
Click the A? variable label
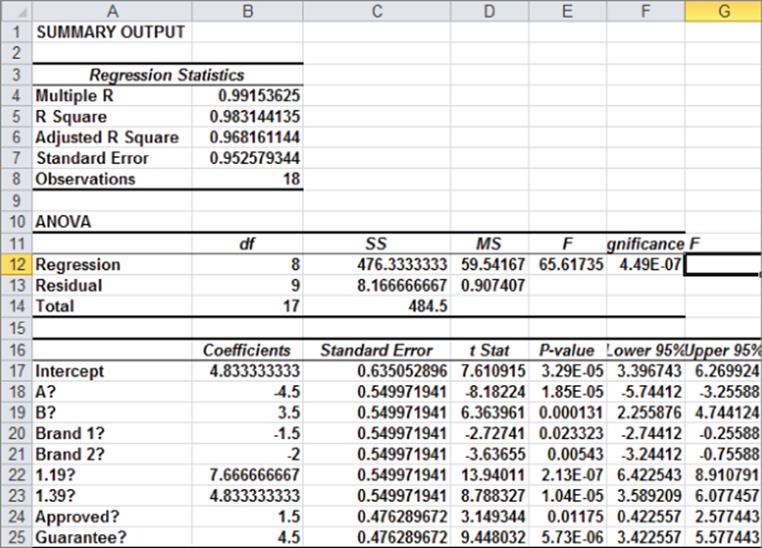(x=46, y=392)
